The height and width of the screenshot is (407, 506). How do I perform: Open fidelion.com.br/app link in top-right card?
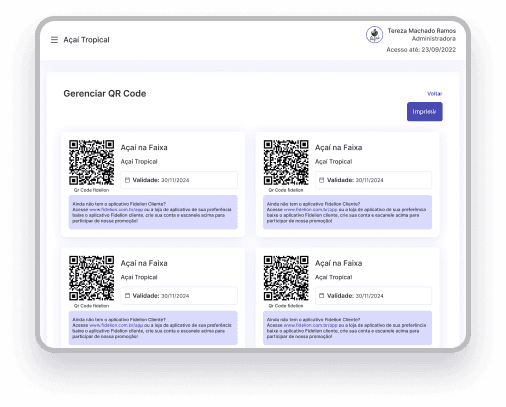coord(310,210)
